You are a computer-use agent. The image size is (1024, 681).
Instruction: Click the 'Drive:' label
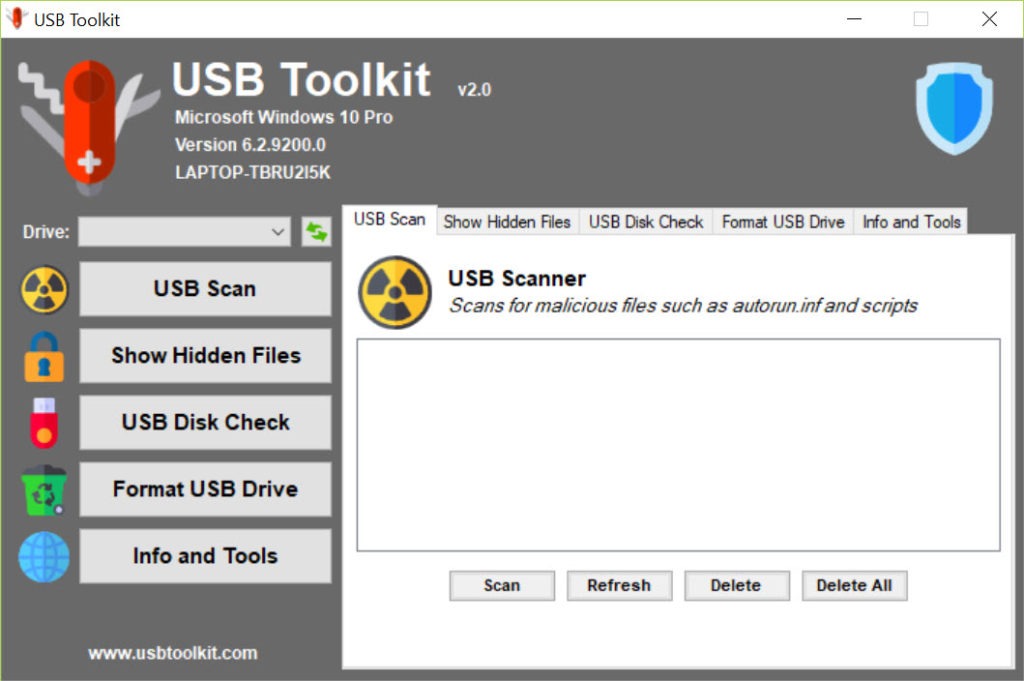coord(46,232)
